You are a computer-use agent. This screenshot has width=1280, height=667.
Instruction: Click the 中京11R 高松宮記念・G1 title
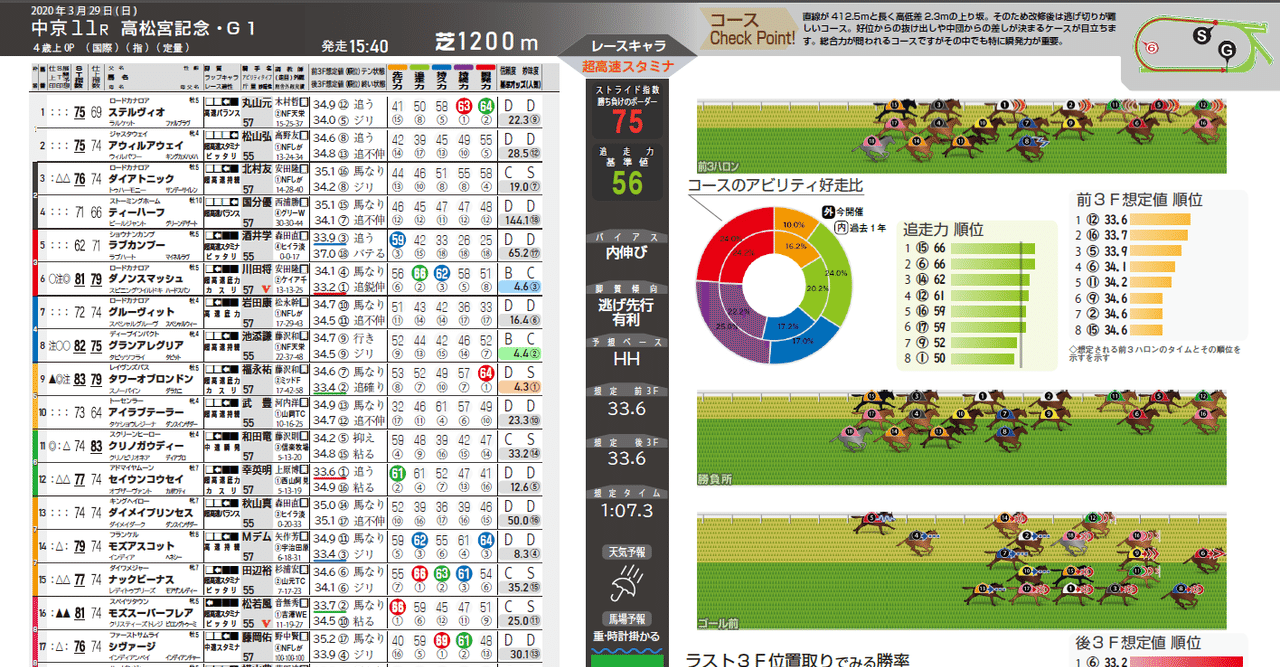point(144,29)
